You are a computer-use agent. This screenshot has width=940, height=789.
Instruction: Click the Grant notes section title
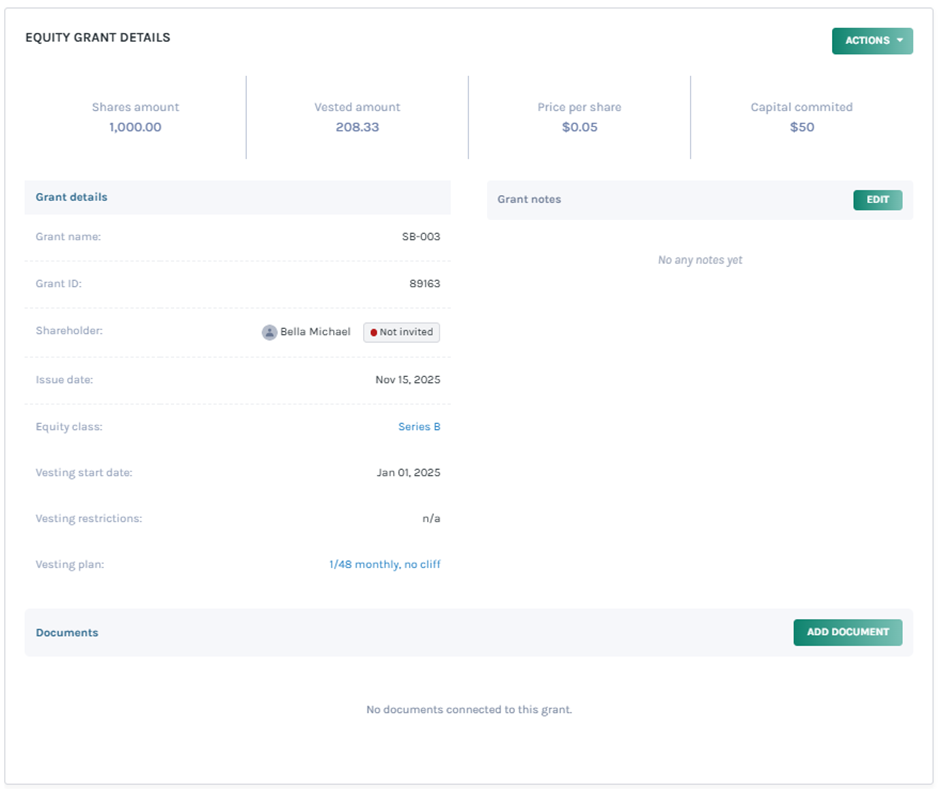529,200
